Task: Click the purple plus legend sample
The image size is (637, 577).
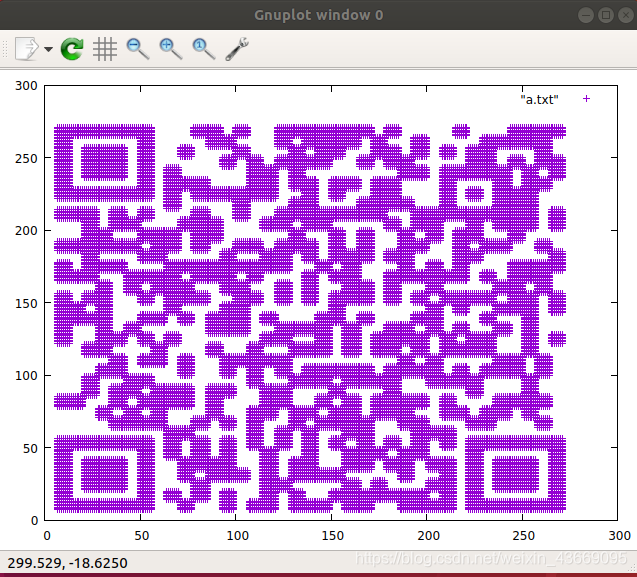Action: coord(586,99)
